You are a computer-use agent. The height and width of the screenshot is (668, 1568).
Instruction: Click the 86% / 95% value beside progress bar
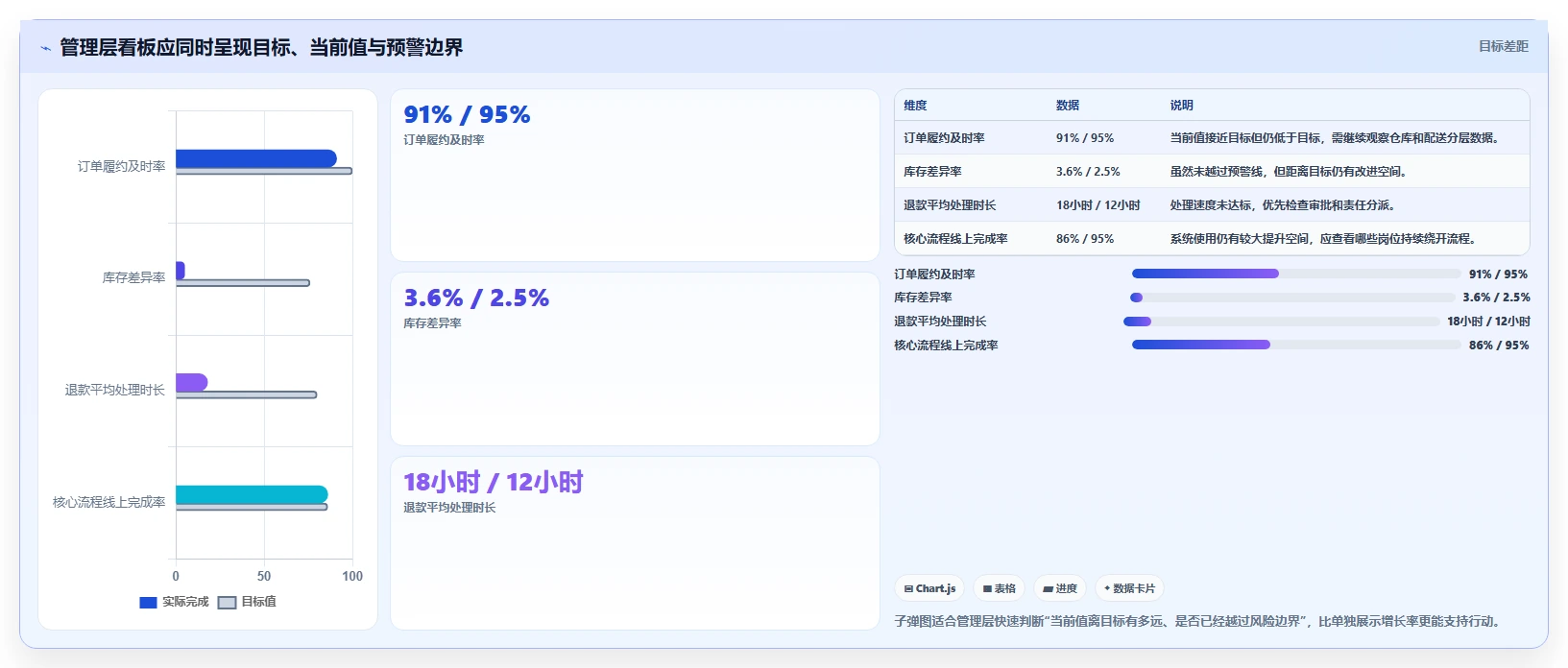click(1499, 345)
